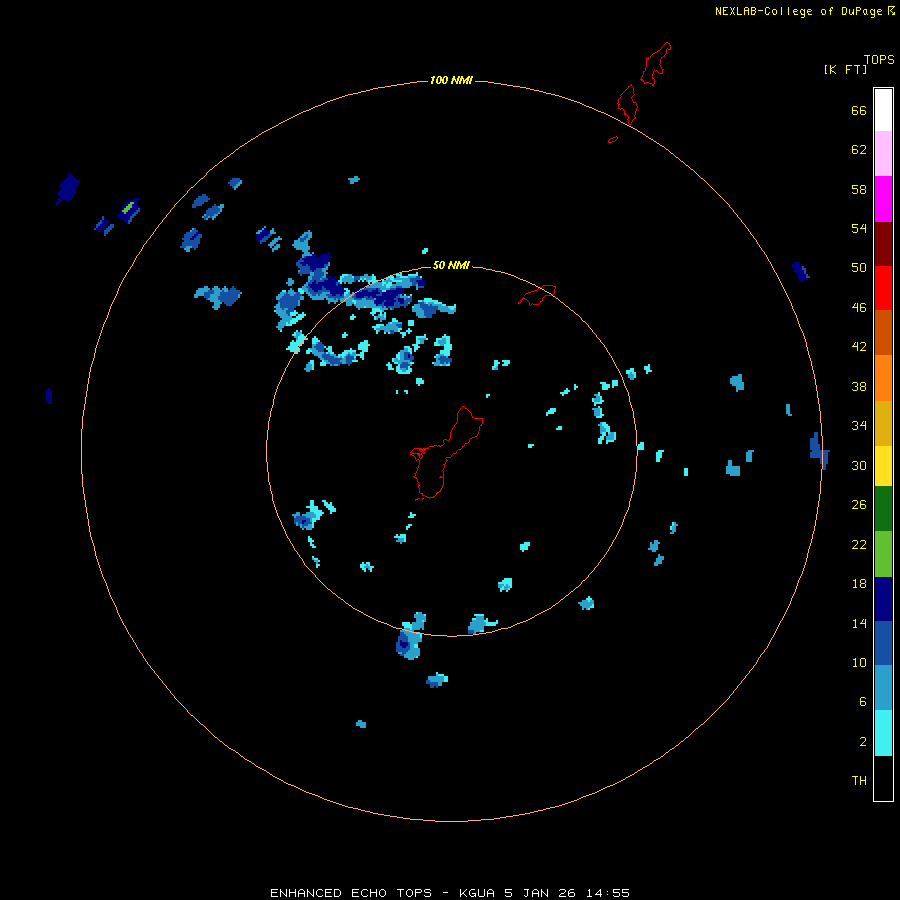
Task: Click the echo cell with green core
Action: (x=129, y=210)
